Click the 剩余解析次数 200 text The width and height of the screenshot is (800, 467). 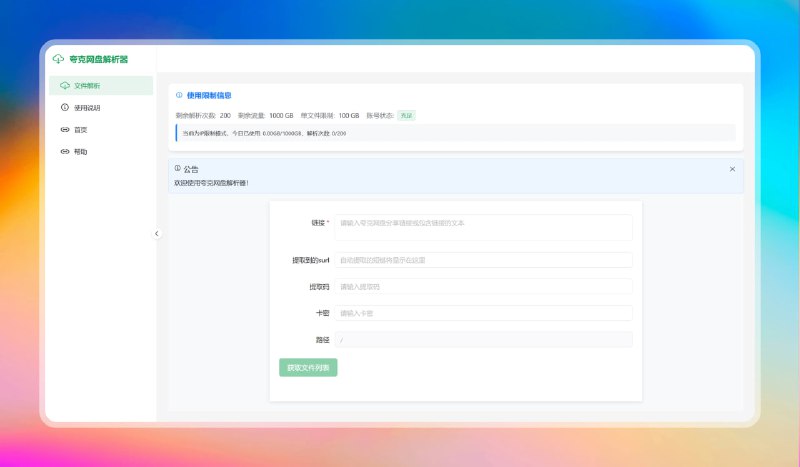(x=203, y=116)
